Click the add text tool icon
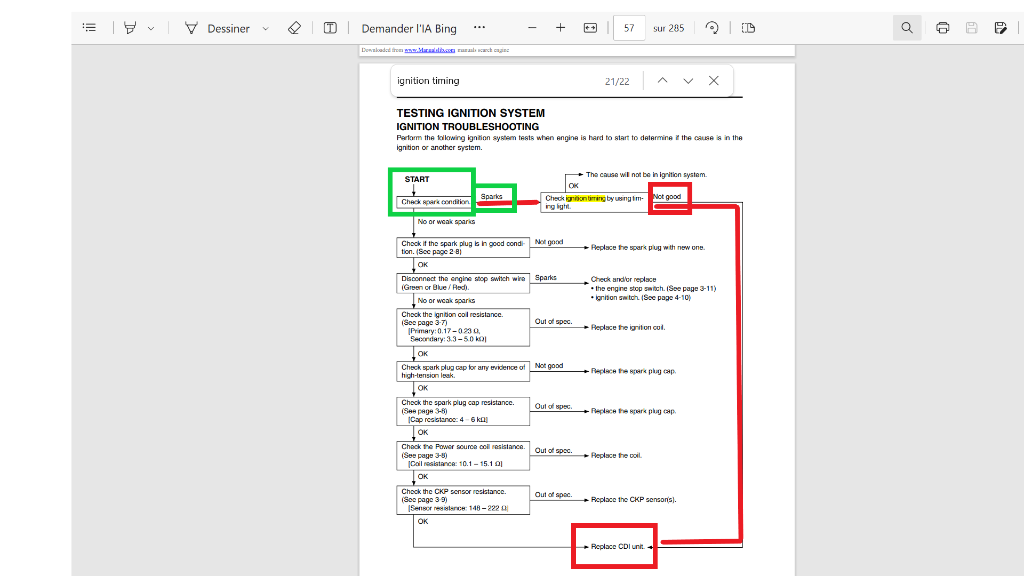The width and height of the screenshot is (1024, 576). 330,28
